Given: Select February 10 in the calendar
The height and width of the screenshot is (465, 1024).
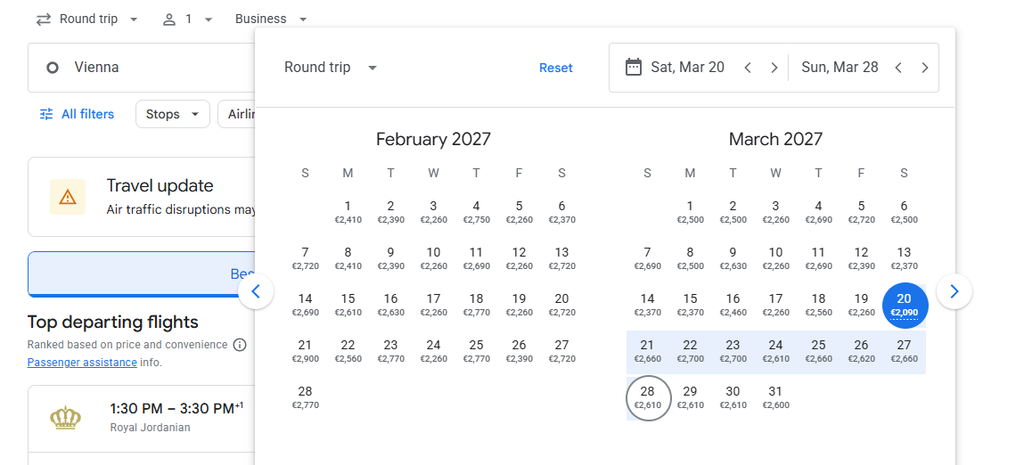Looking at the screenshot, I should (x=434, y=259).
